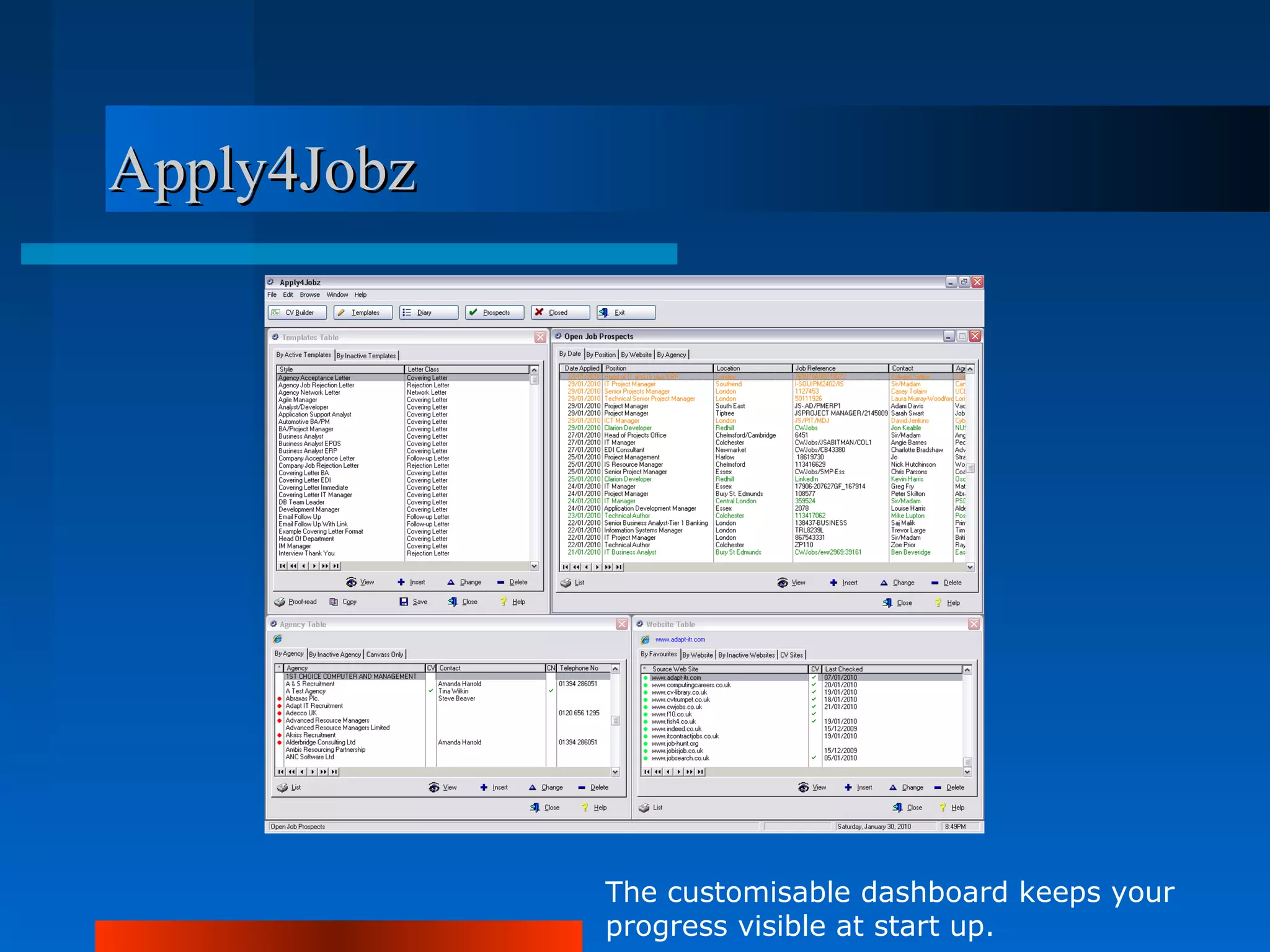The height and width of the screenshot is (952, 1270).
Task: Open the File menu
Action: 272,295
